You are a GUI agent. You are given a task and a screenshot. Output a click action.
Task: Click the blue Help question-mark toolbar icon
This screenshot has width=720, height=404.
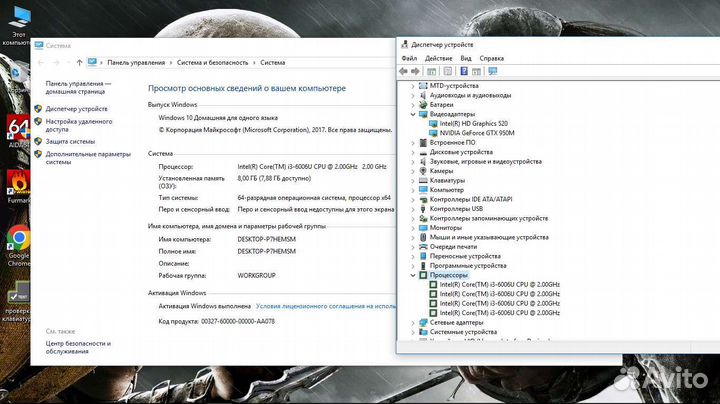[464, 71]
